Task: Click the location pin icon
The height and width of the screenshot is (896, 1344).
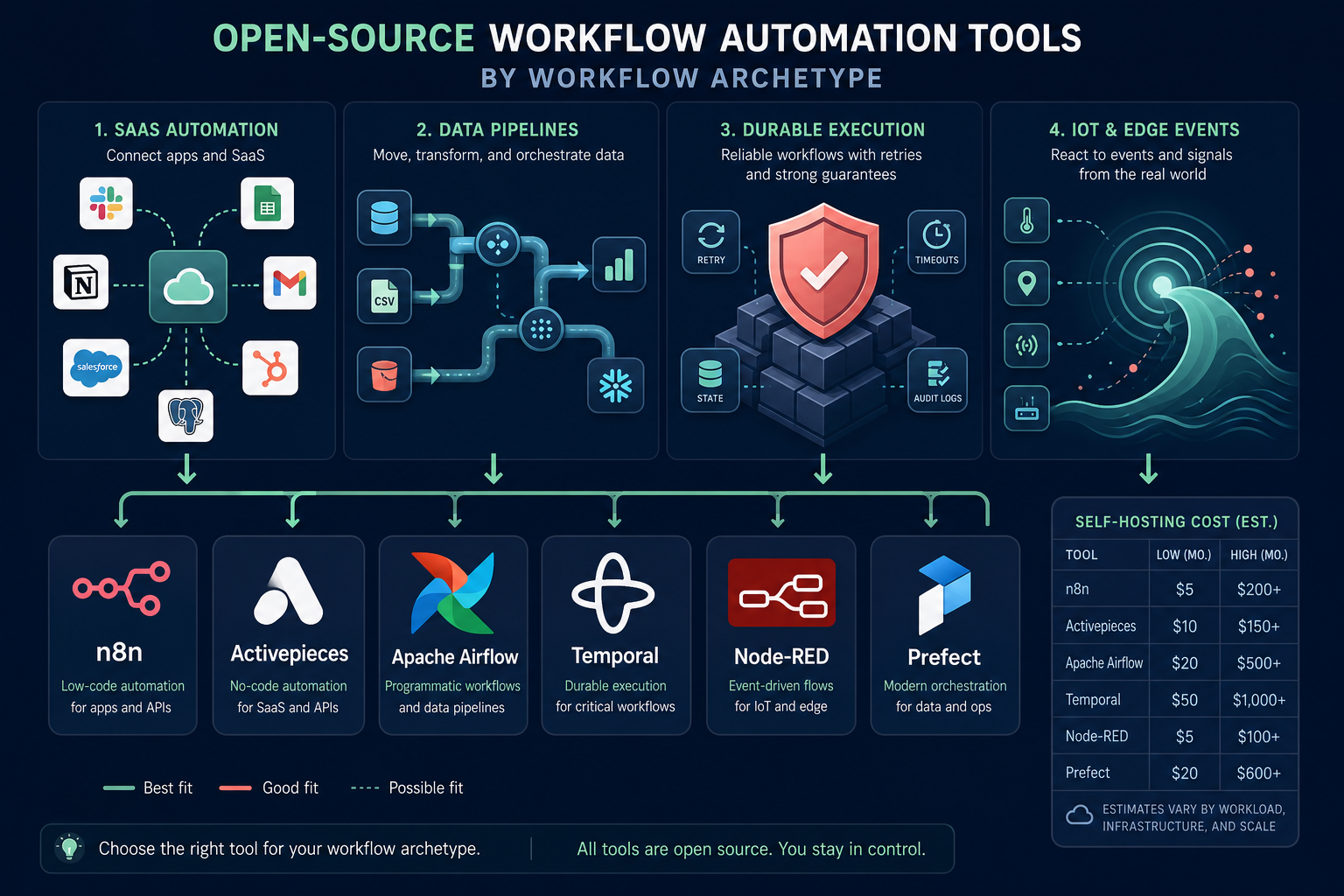Action: (x=1026, y=283)
